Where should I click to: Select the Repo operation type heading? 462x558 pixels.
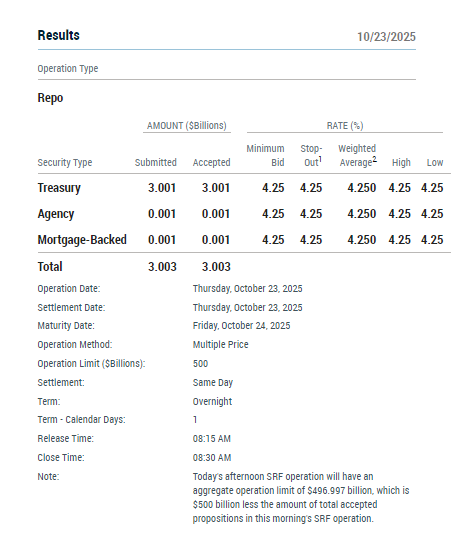coord(50,98)
